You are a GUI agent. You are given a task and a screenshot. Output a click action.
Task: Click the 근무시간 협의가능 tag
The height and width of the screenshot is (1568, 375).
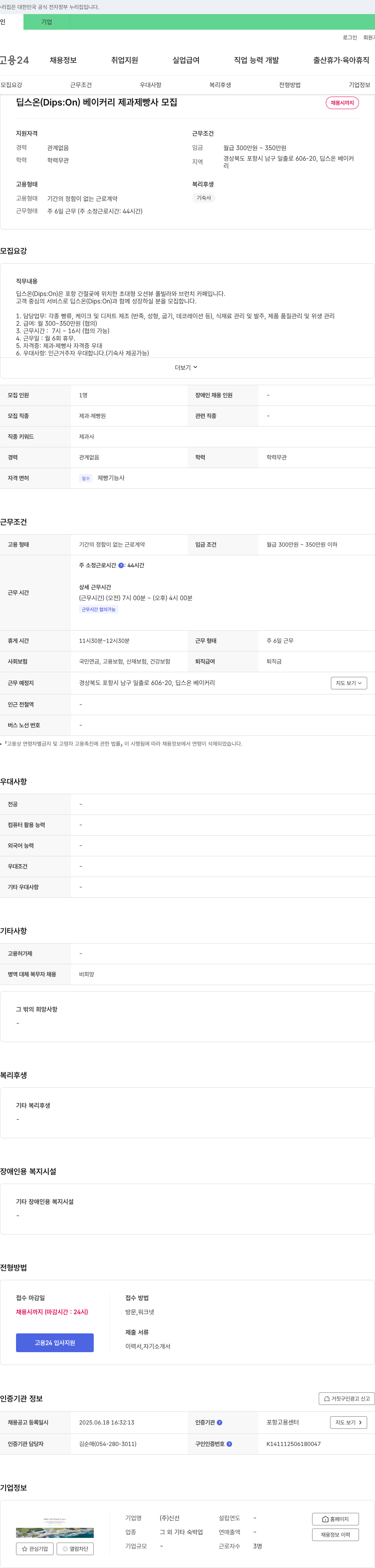coord(98,609)
